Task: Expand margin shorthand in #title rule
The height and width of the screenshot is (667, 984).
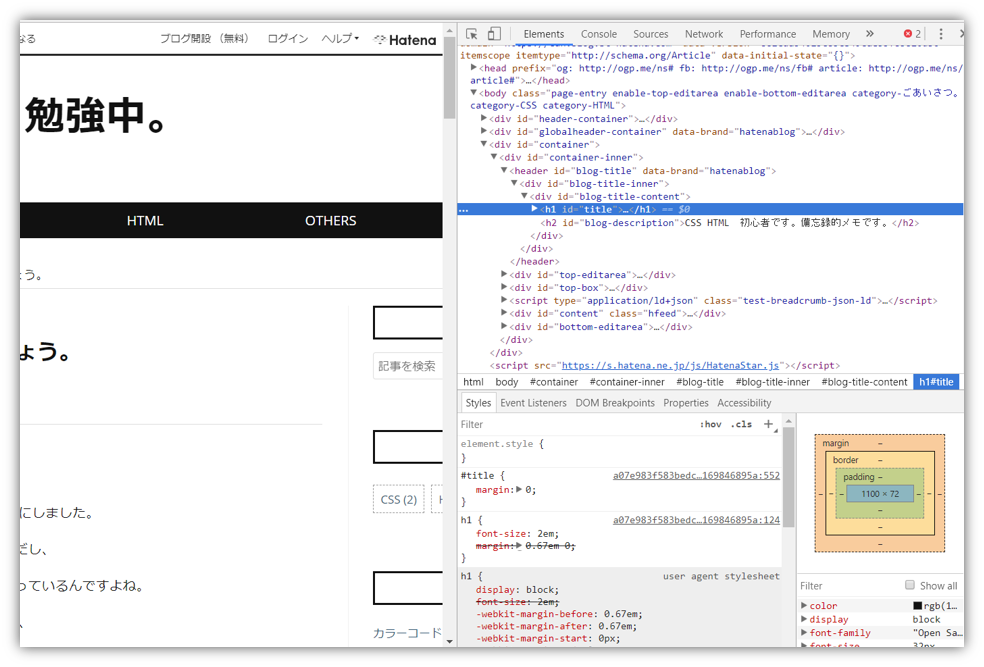Action: point(519,489)
